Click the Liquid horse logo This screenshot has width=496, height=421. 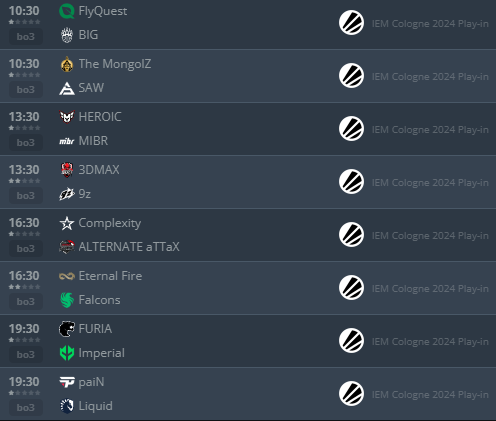click(67, 406)
